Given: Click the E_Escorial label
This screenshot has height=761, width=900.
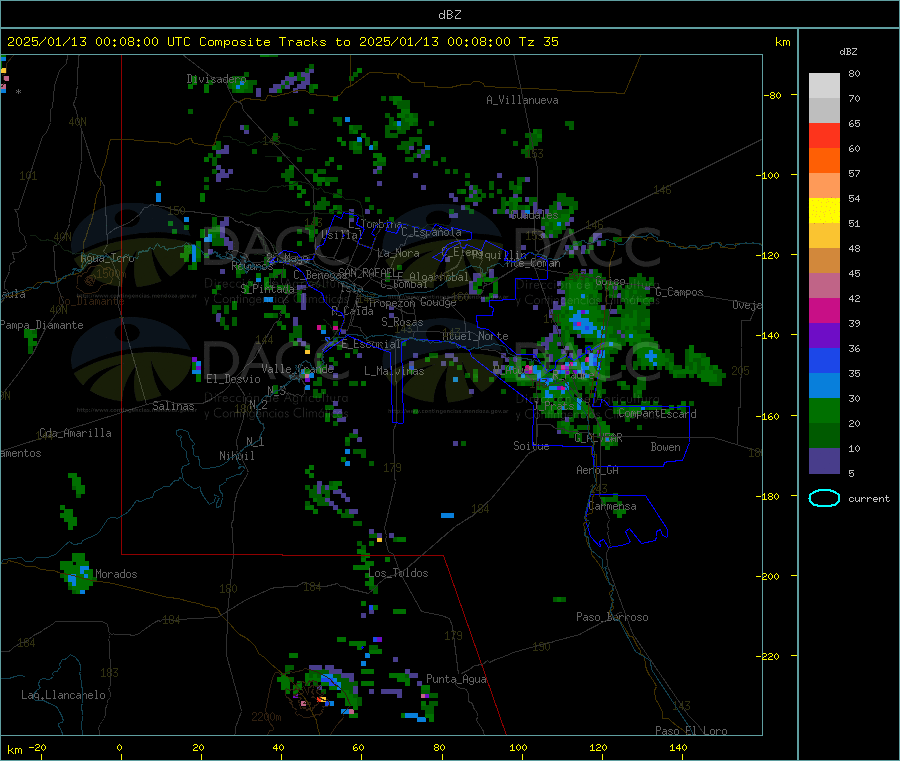Looking at the screenshot, I should tap(371, 344).
